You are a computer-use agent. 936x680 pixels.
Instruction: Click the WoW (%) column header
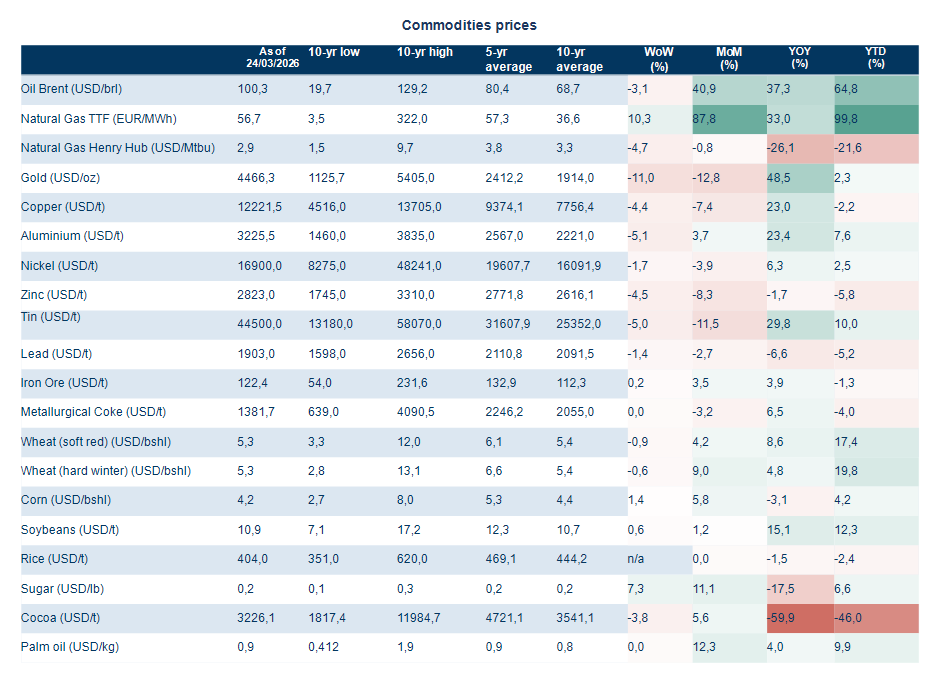tap(659, 58)
